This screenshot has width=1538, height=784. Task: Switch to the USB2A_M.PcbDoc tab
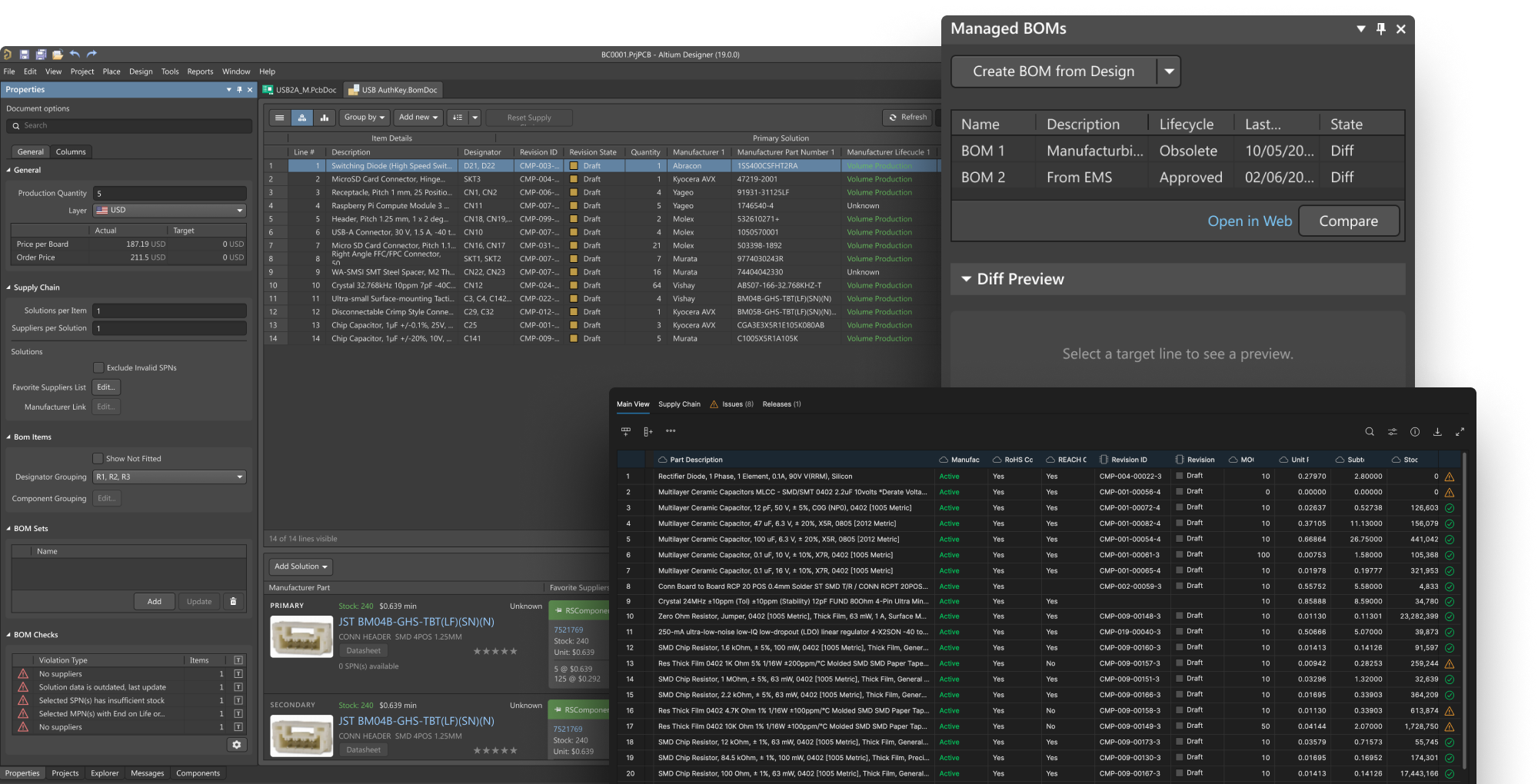(300, 90)
